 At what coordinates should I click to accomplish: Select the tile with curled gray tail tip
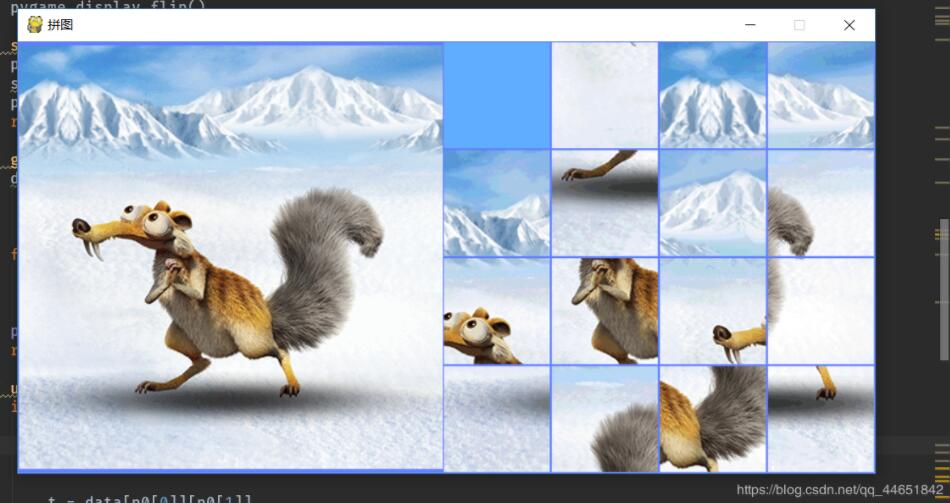coord(821,203)
